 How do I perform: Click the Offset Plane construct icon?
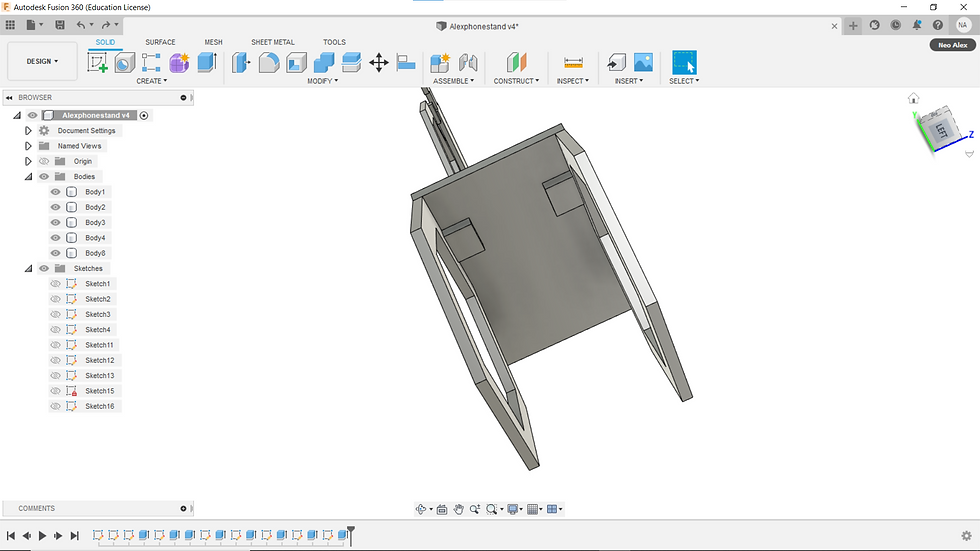tap(516, 62)
